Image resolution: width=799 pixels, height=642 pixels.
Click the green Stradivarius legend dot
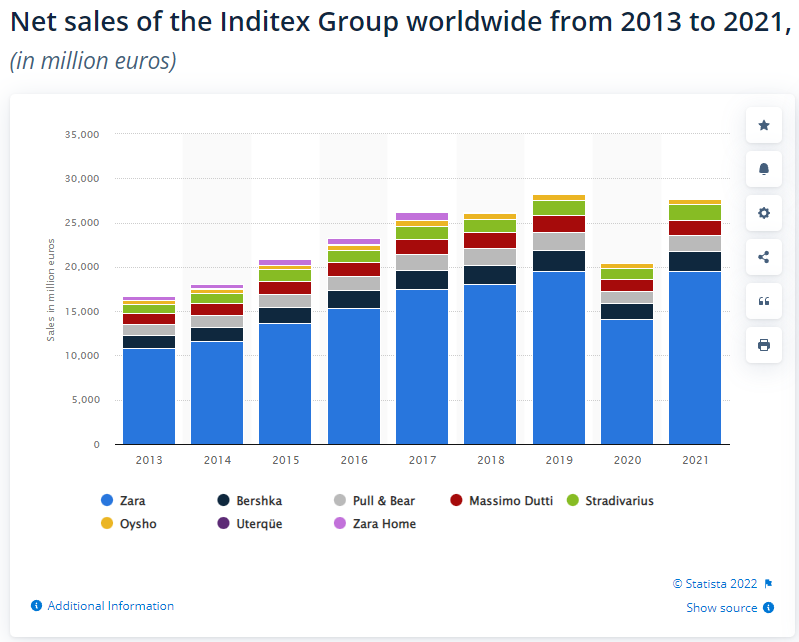[x=573, y=500]
